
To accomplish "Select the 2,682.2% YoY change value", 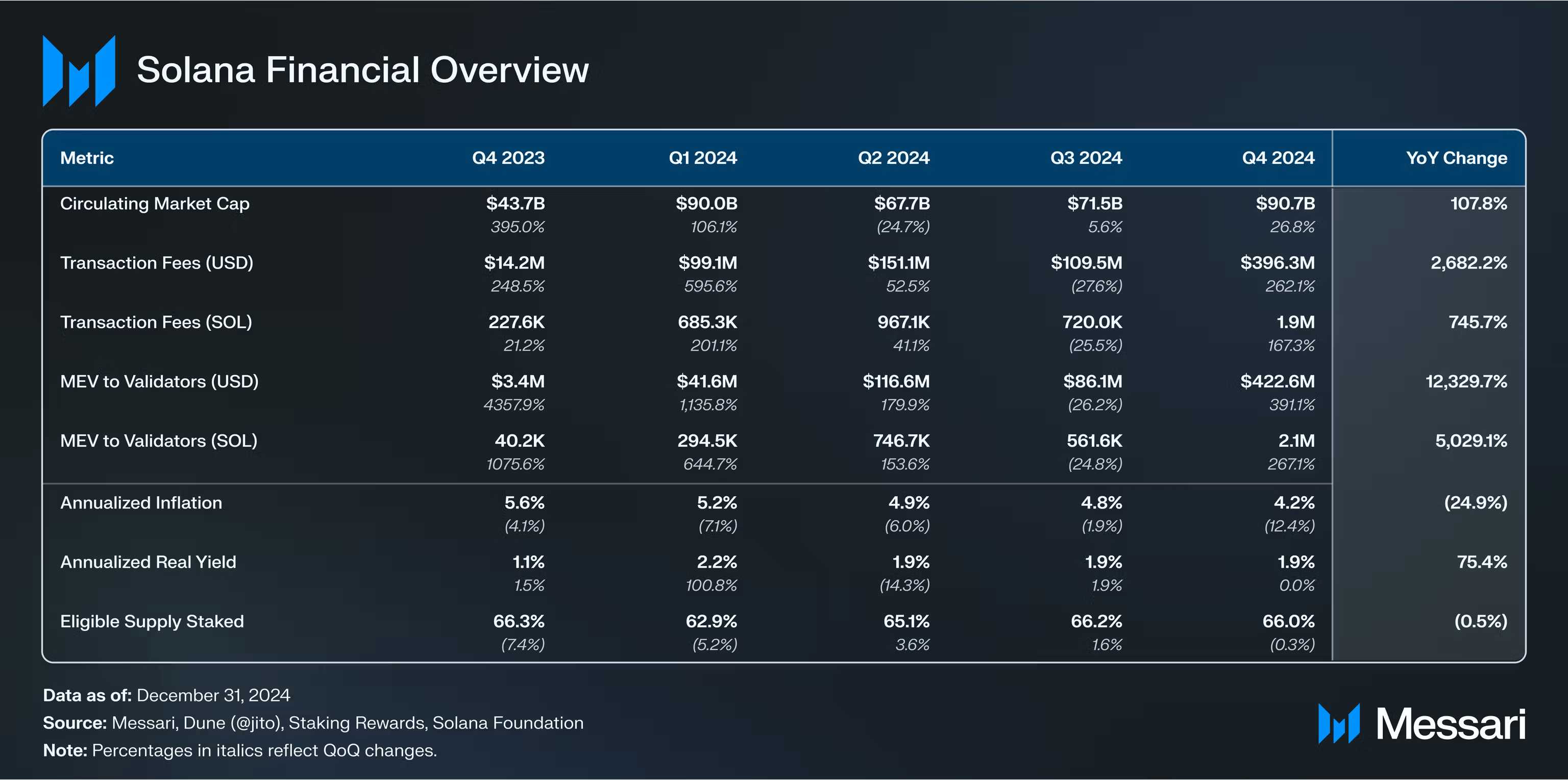I will (x=1469, y=263).
